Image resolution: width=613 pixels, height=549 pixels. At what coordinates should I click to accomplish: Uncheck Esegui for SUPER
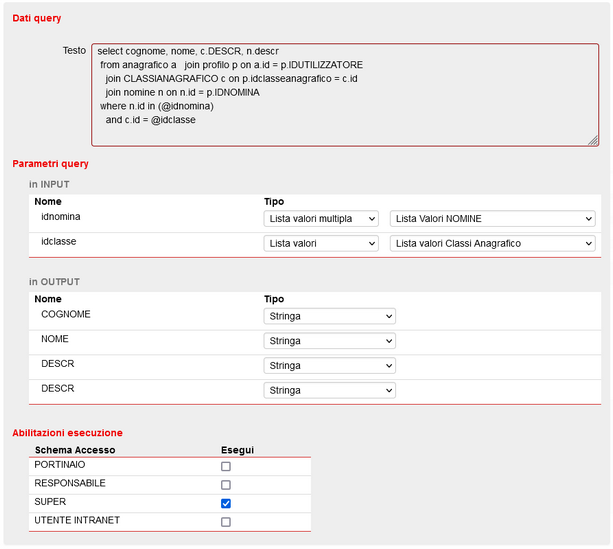tap(226, 503)
